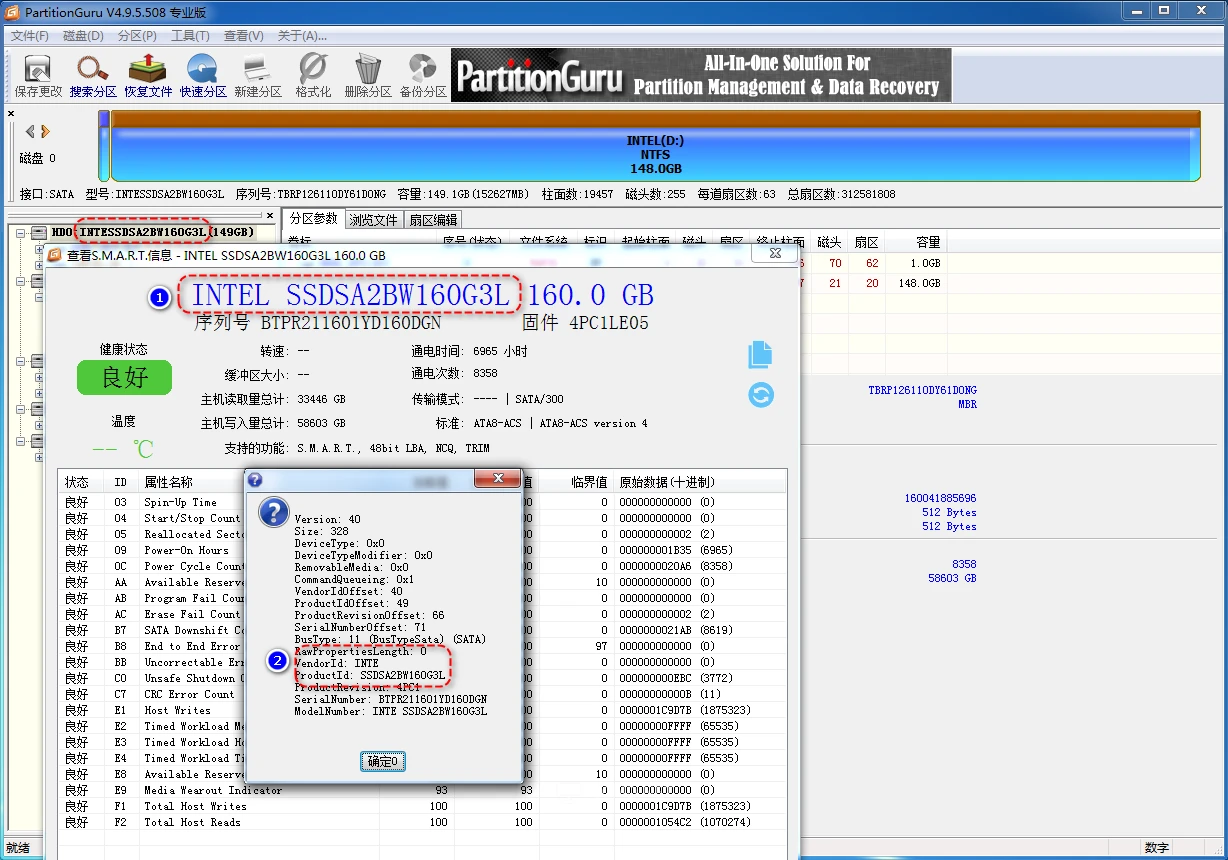Open the 磁盘(D) menu
Screen dimensions: 1228x860
(83, 35)
